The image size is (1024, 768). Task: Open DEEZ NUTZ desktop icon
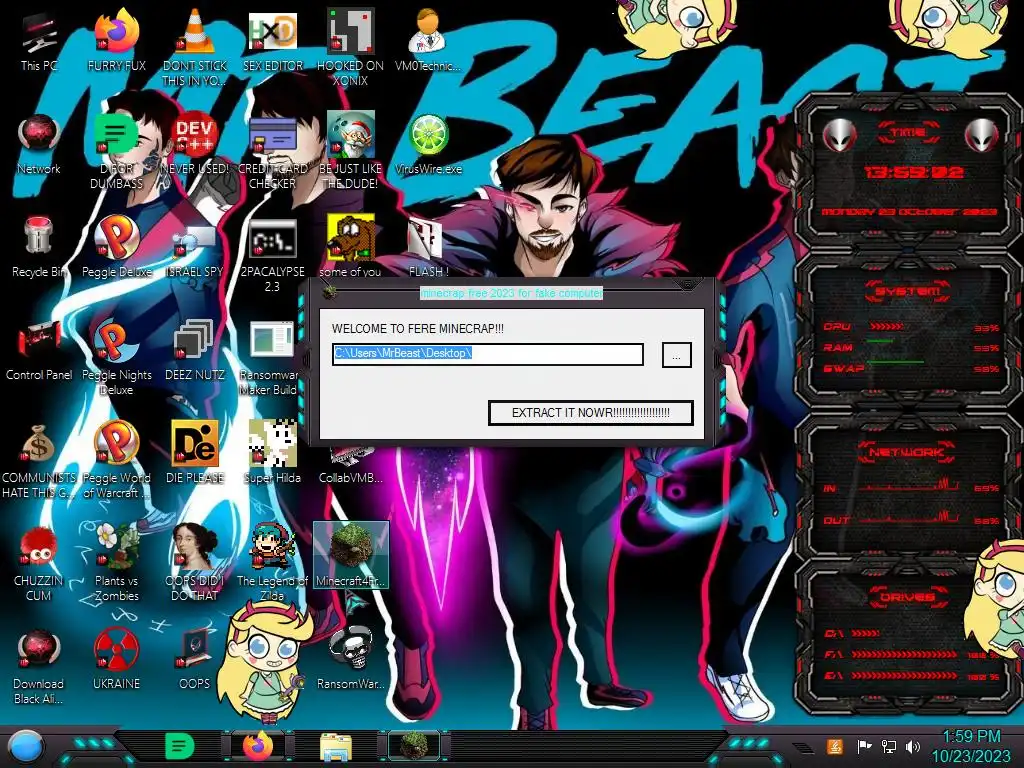pos(195,350)
